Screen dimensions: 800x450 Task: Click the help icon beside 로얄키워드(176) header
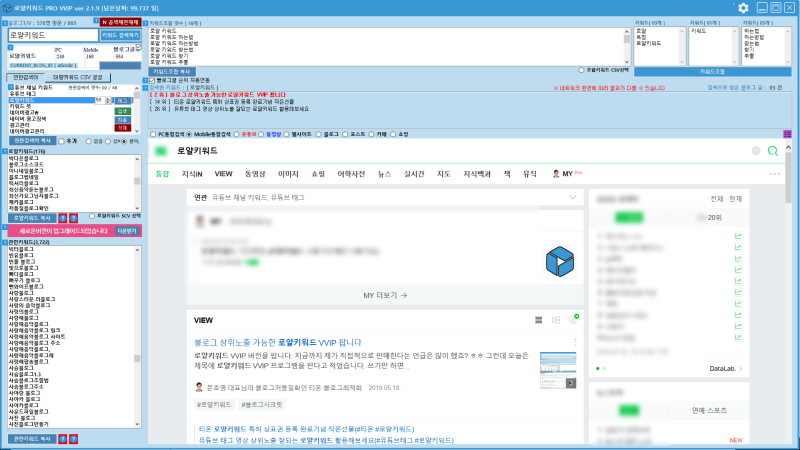(x=5, y=152)
